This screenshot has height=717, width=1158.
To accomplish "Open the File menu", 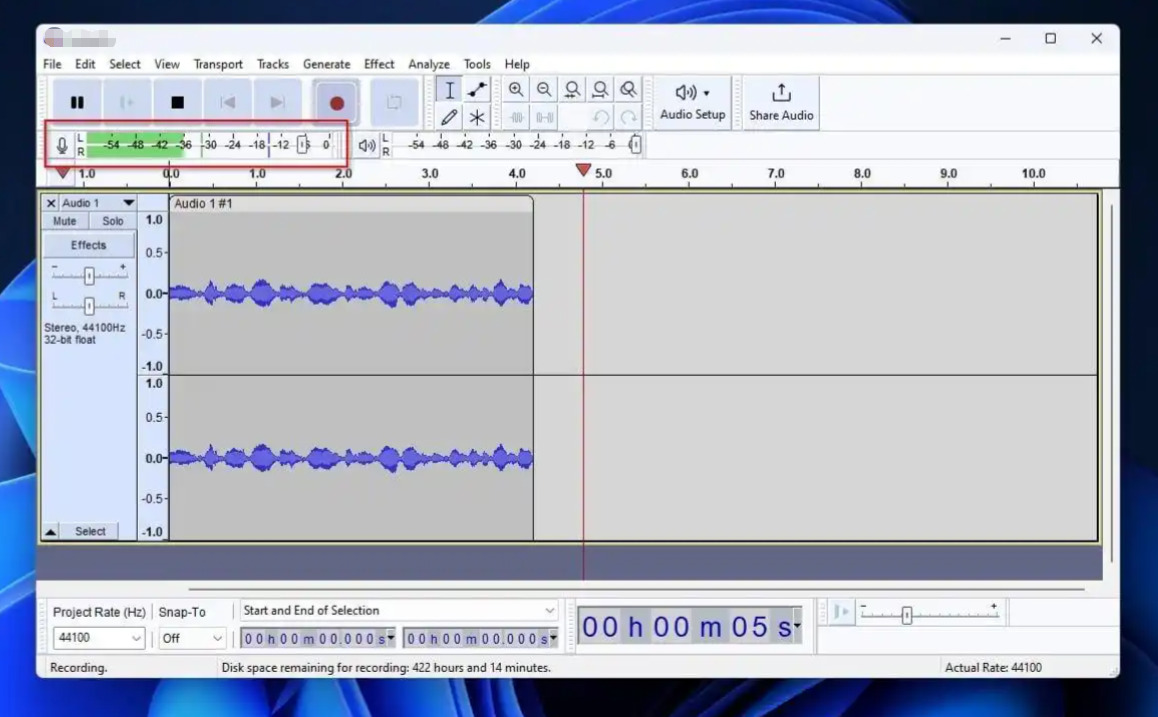I will pos(52,64).
